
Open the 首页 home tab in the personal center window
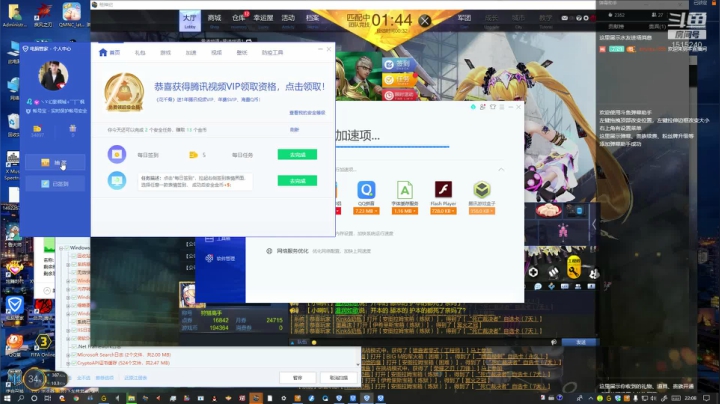pos(109,52)
